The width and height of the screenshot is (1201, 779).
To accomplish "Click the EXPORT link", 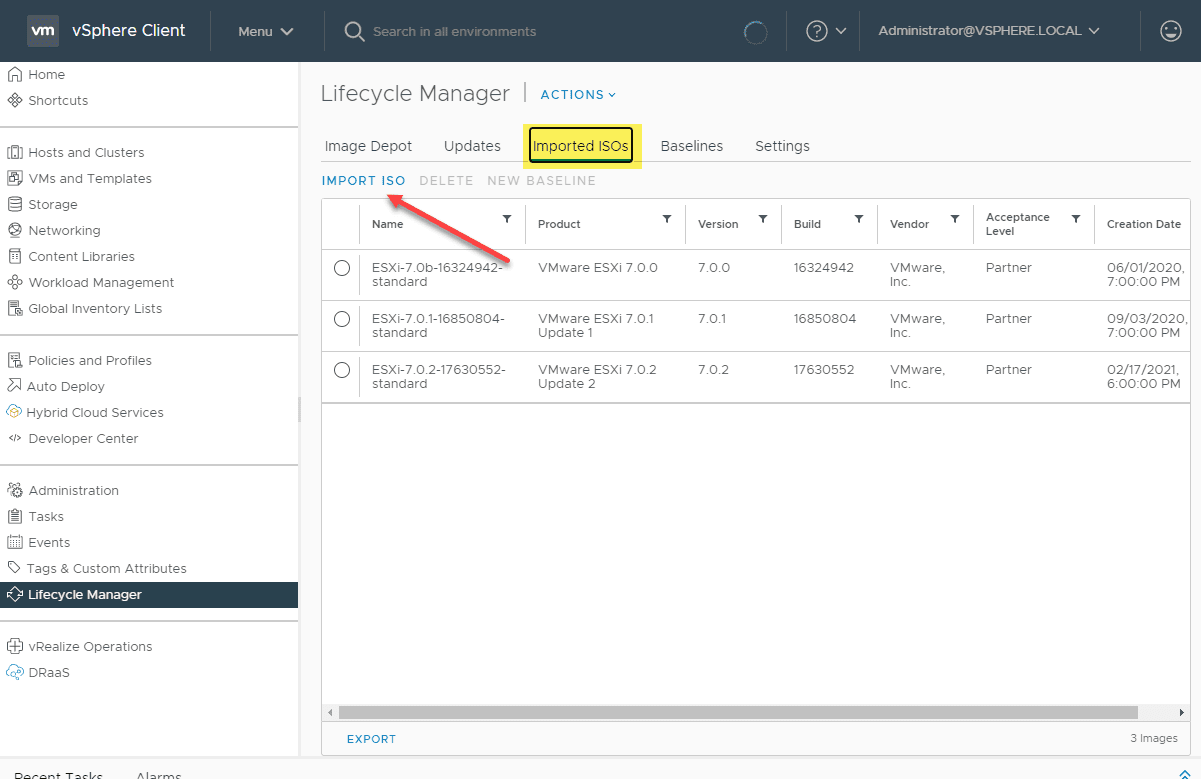I will (371, 739).
